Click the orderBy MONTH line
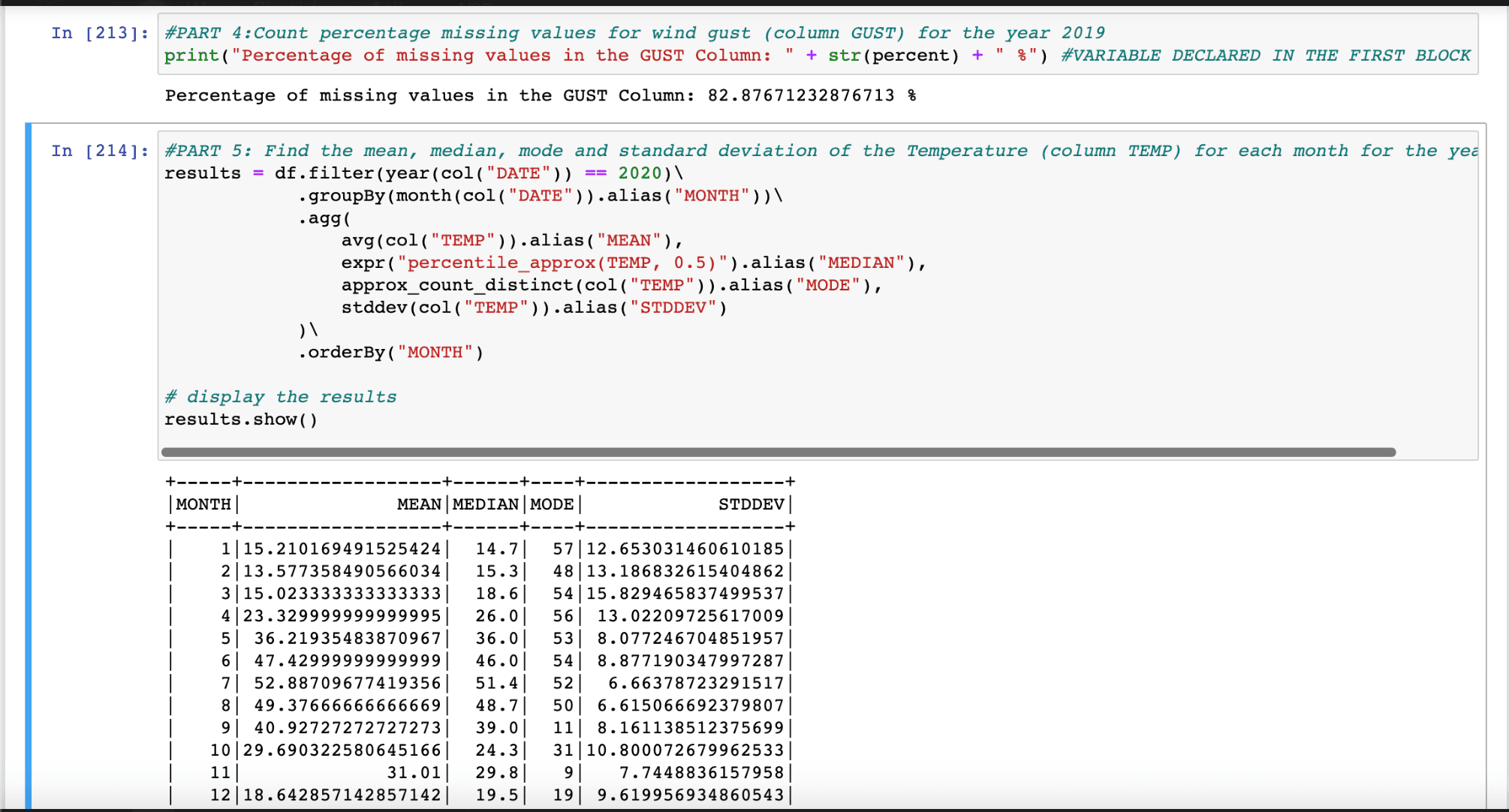1509x812 pixels. click(390, 353)
